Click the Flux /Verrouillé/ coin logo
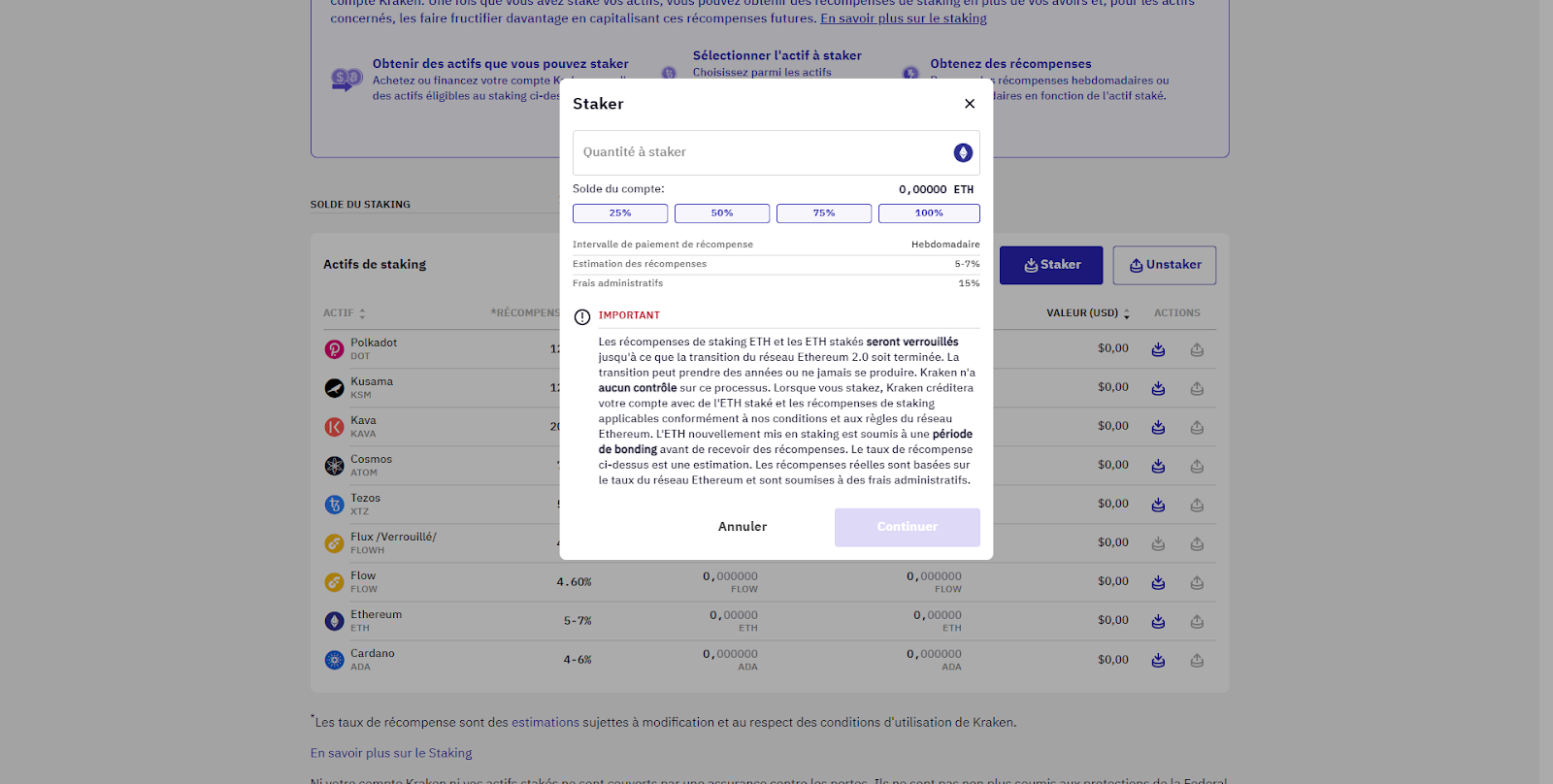The width and height of the screenshot is (1553, 784). pos(334,543)
